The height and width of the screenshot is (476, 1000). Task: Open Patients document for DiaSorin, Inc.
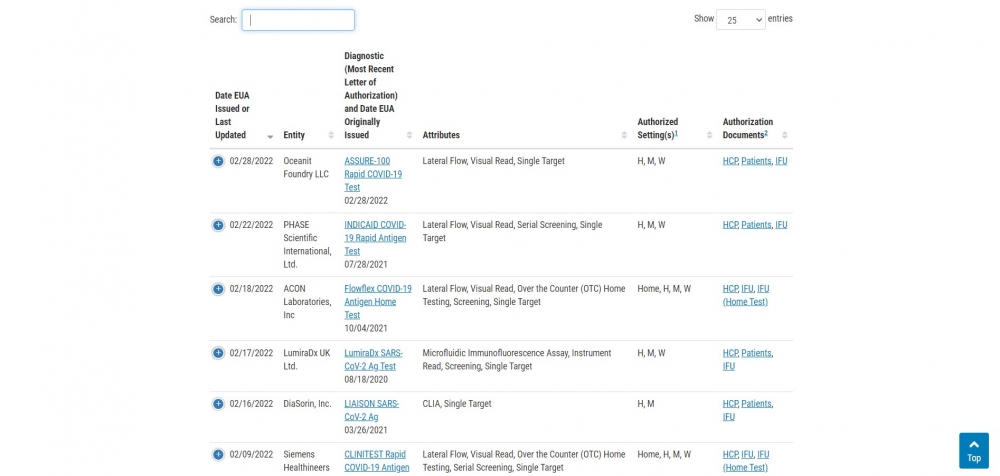(x=756, y=404)
